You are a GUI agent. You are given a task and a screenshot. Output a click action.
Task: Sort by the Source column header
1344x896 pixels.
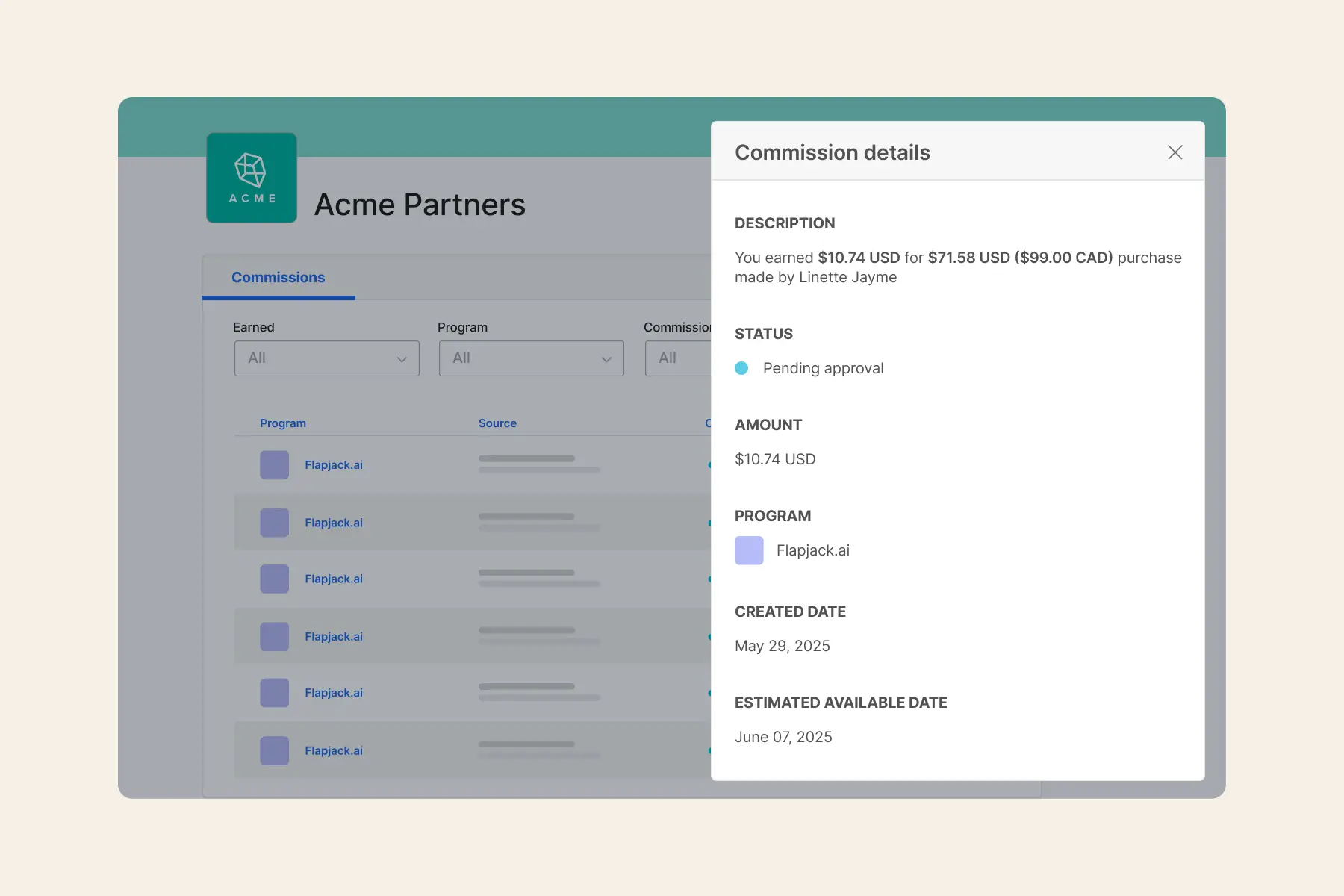(x=497, y=423)
